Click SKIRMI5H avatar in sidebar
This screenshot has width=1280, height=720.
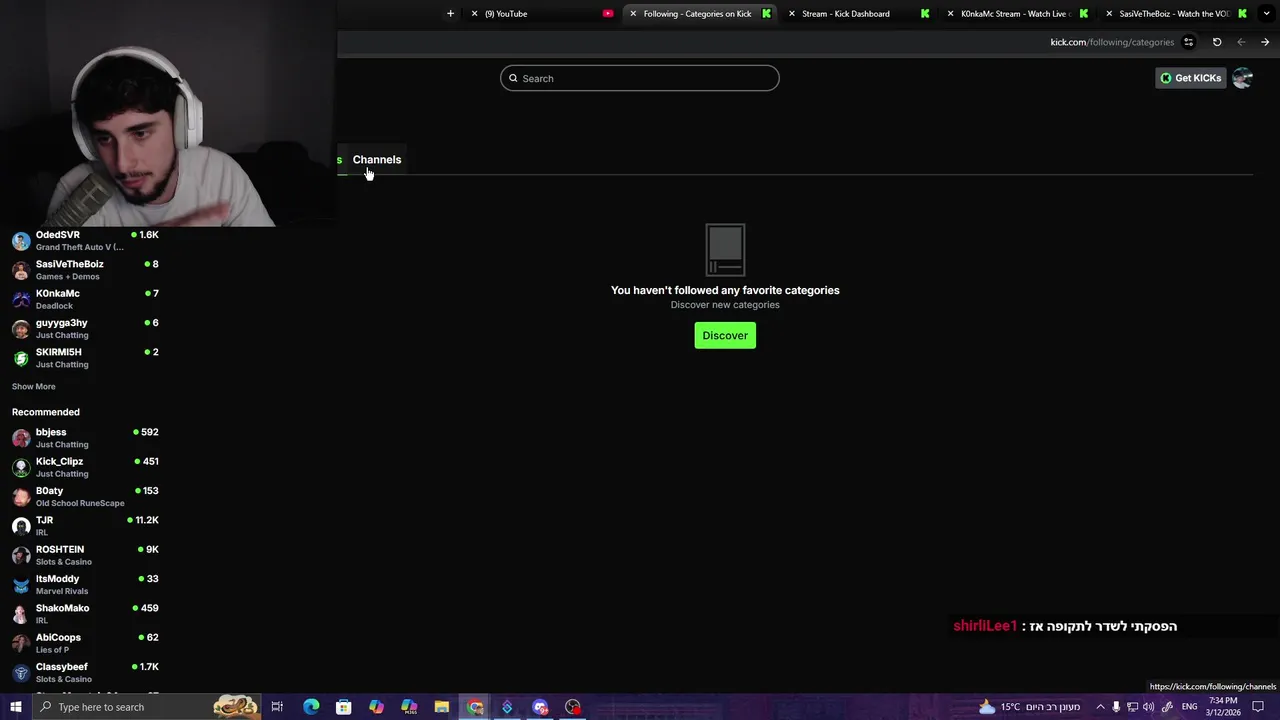21,358
